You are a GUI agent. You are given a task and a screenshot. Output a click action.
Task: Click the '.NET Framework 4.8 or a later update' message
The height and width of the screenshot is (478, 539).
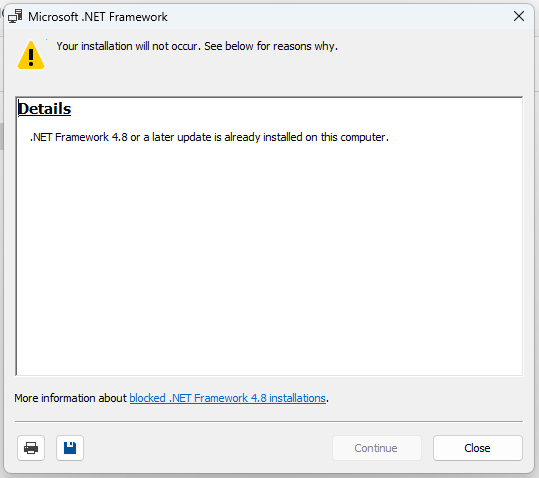[209, 137]
